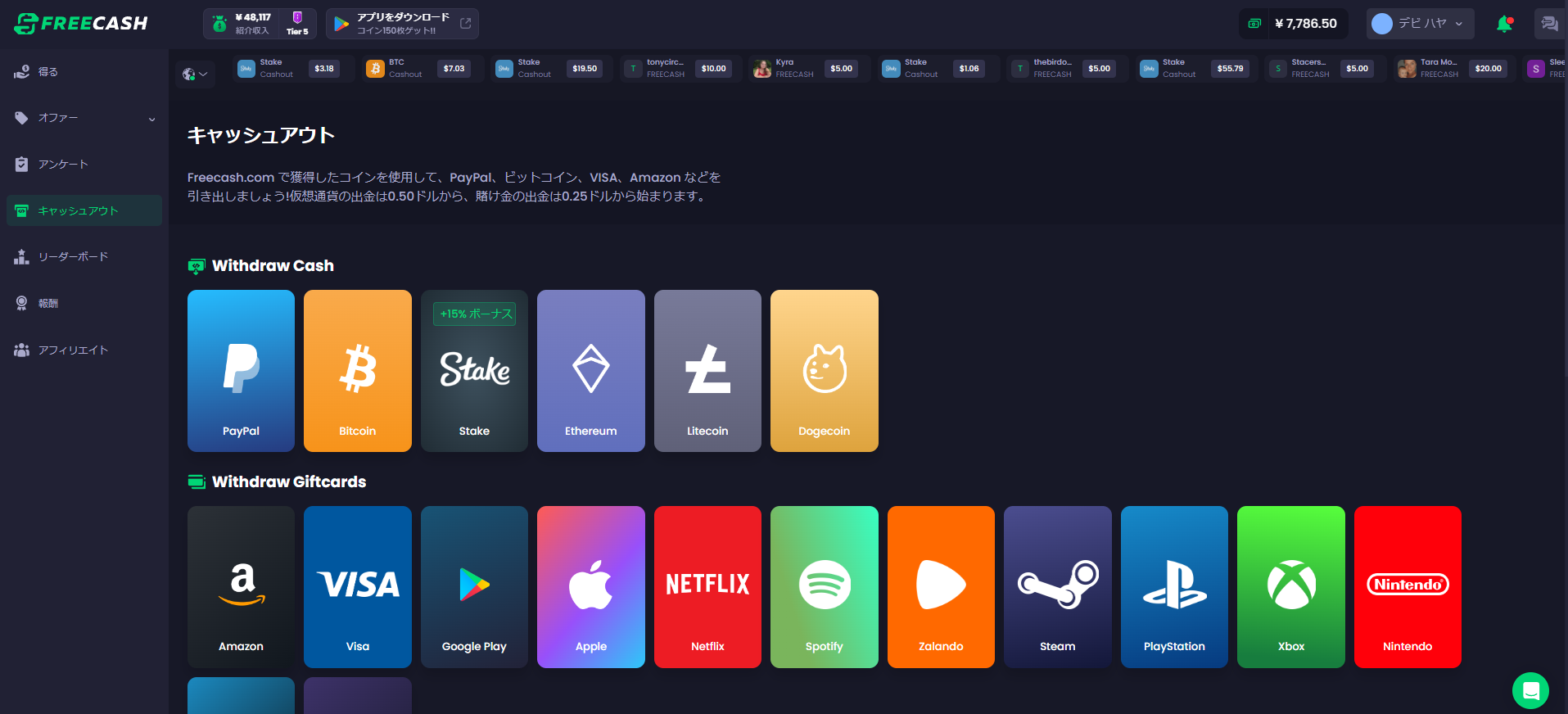Click the Withdraw Cash heading

point(273,265)
